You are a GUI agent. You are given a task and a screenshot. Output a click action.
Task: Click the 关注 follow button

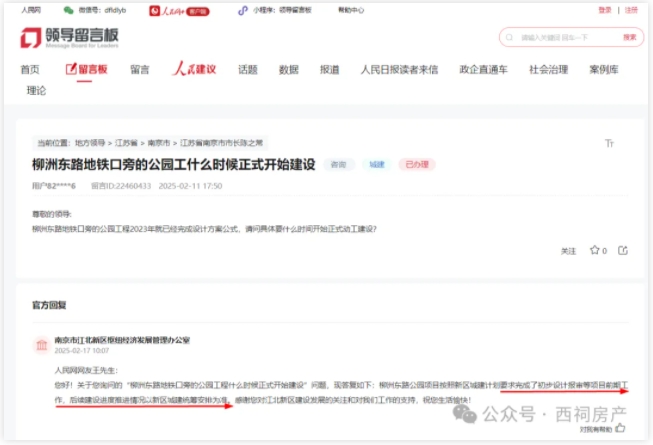tap(568, 250)
